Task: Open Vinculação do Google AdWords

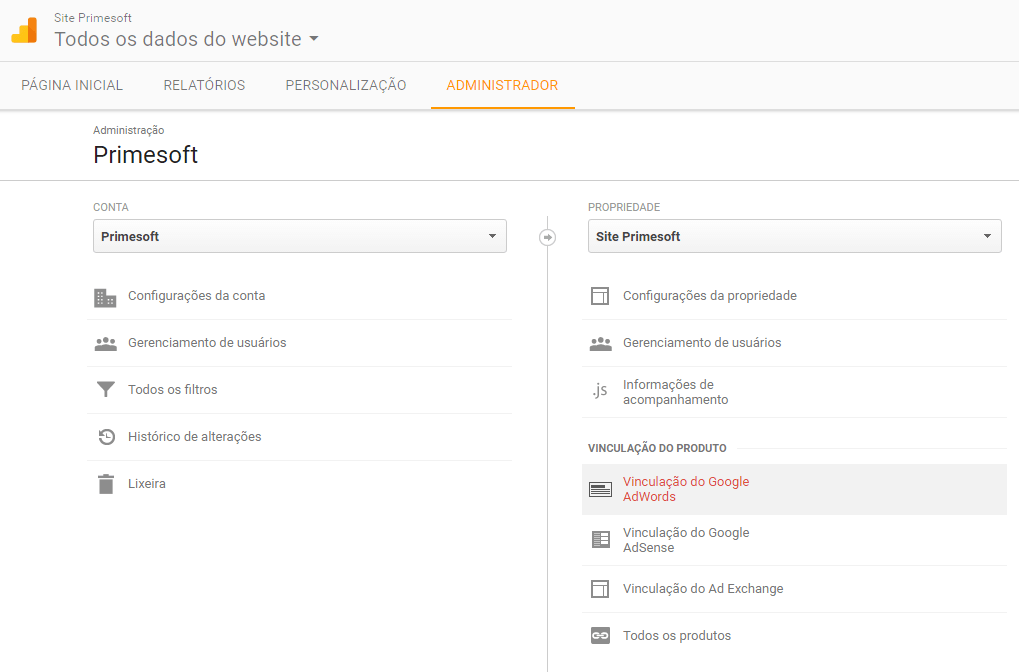Action: [686, 490]
